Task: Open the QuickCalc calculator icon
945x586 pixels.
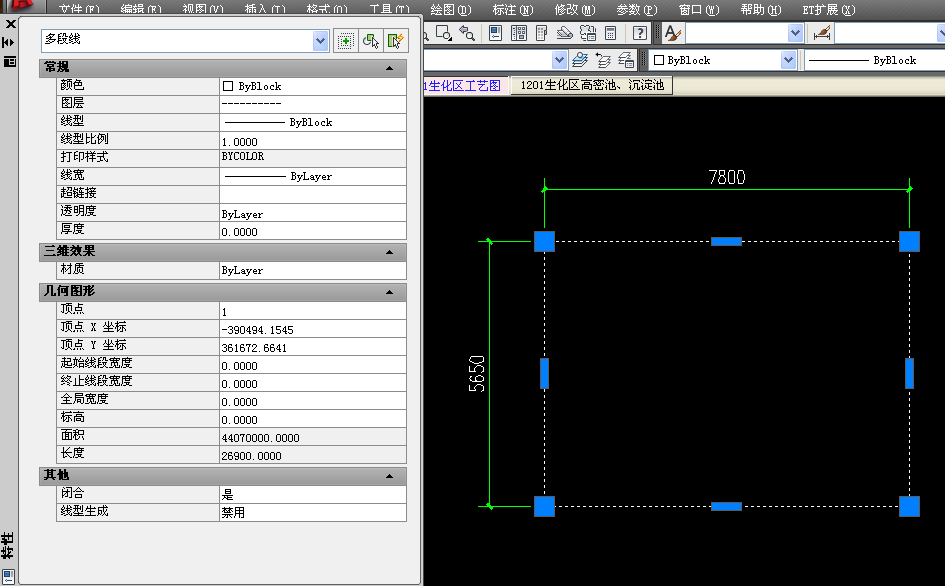Action: (x=611, y=33)
